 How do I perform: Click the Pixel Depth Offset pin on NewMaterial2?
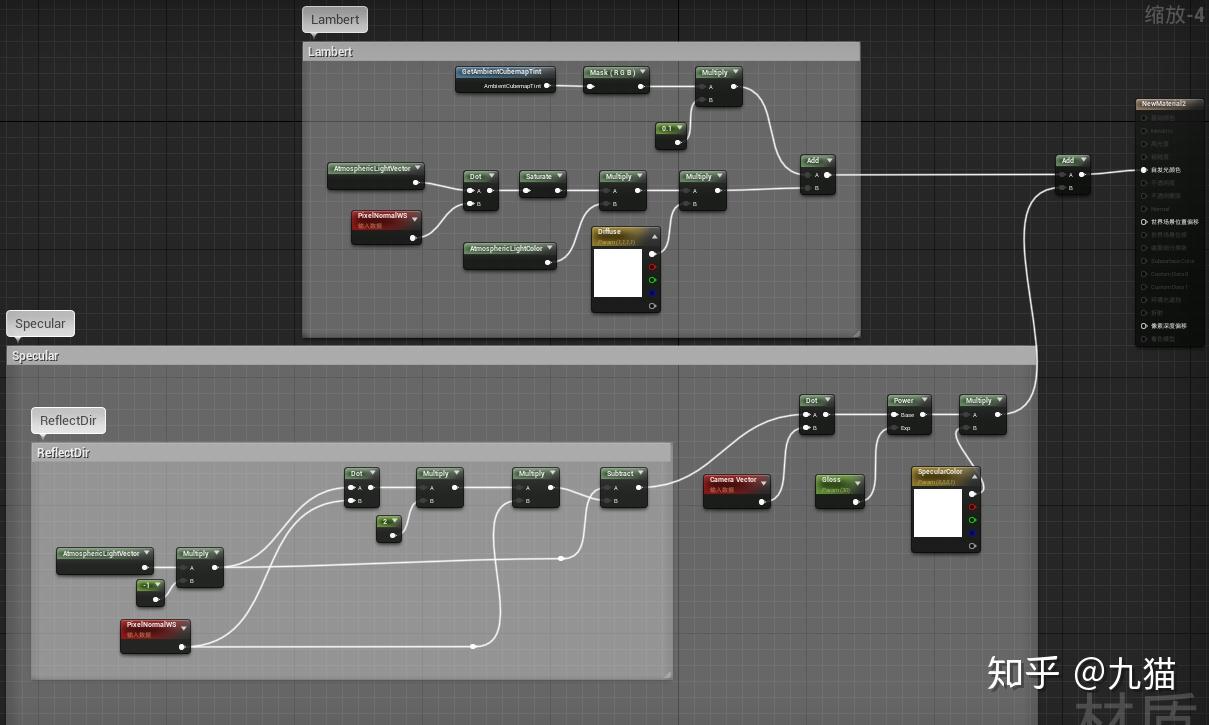click(1143, 325)
